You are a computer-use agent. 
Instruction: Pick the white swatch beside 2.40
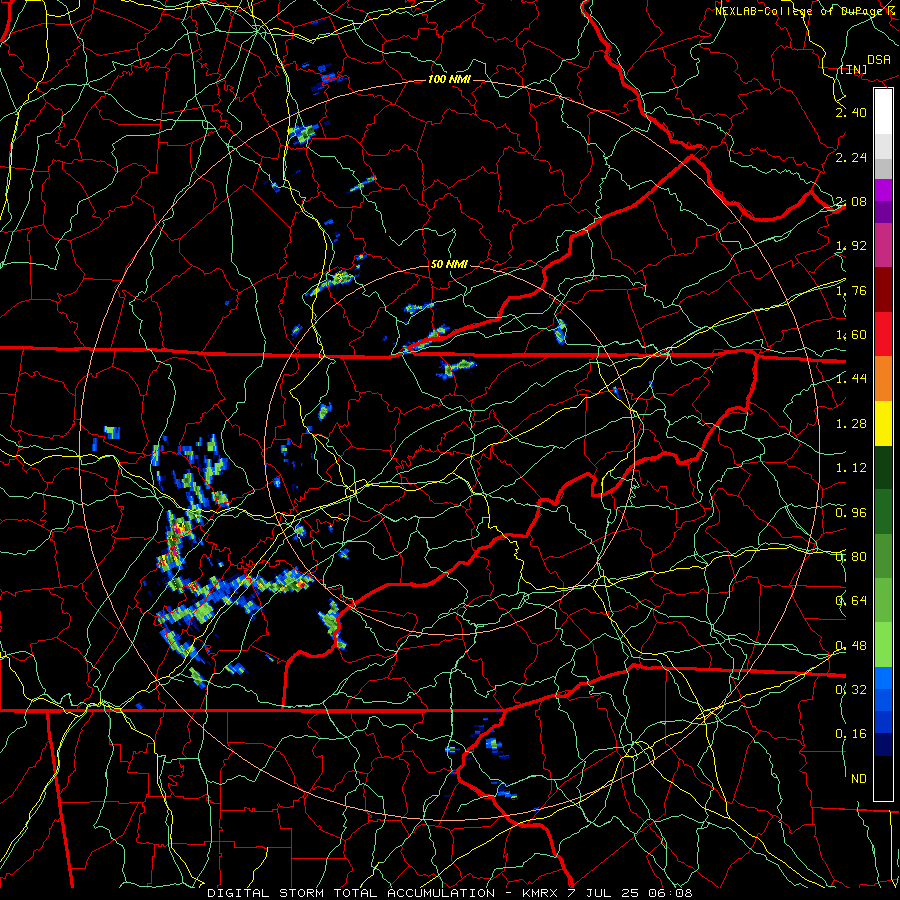coord(883,112)
